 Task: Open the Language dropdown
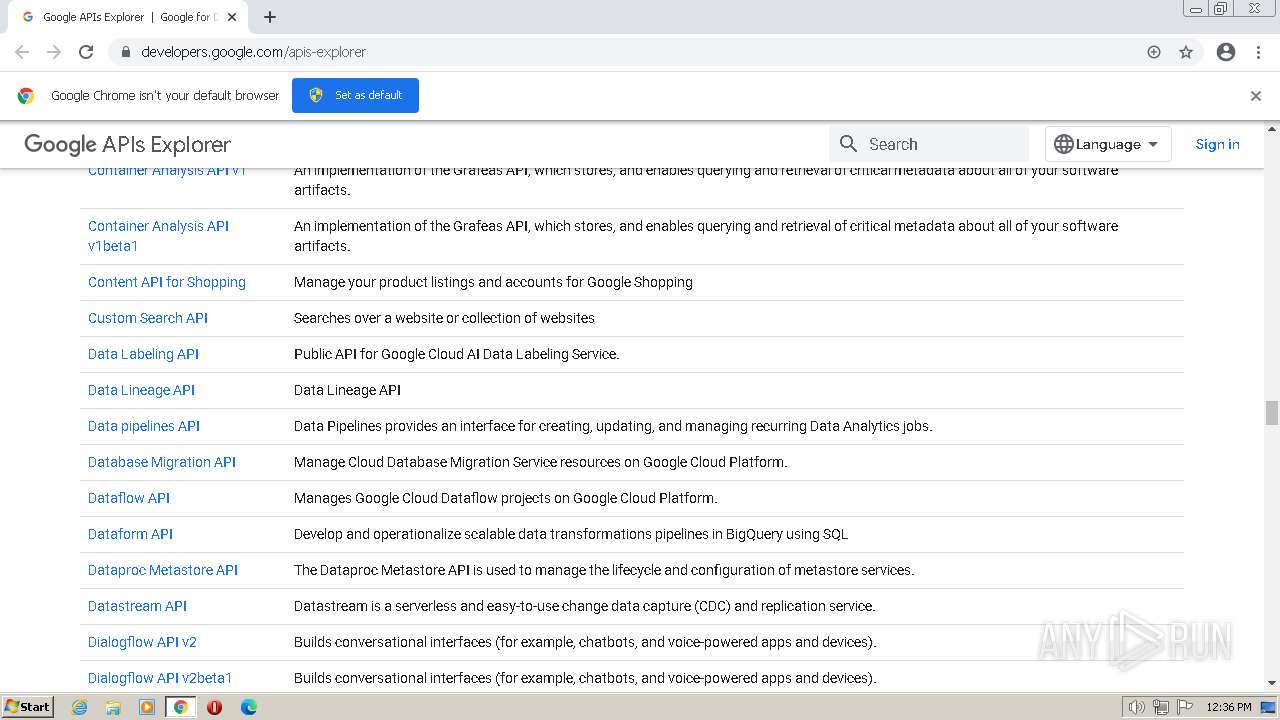(x=1108, y=144)
